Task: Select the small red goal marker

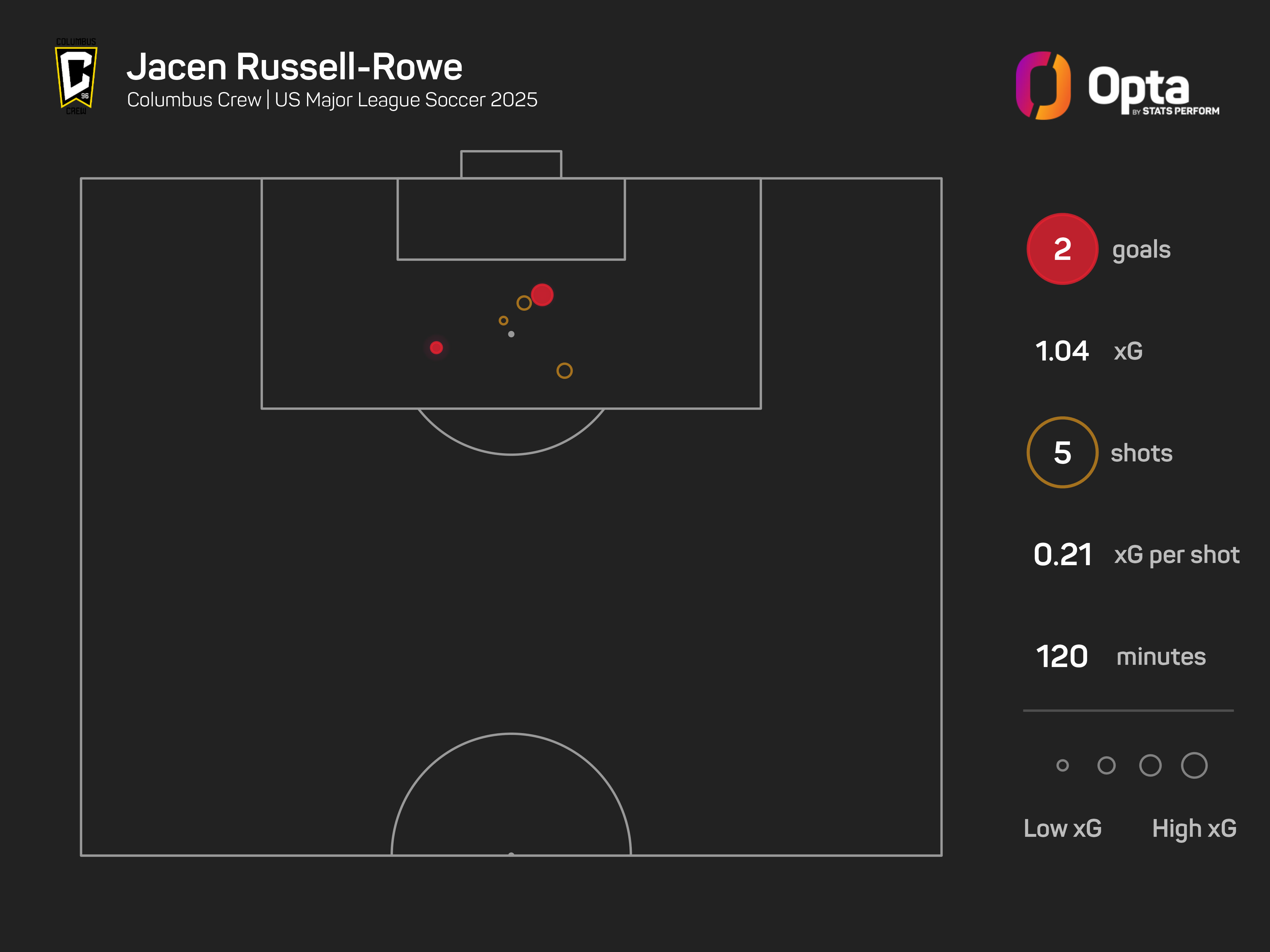Action: point(436,348)
